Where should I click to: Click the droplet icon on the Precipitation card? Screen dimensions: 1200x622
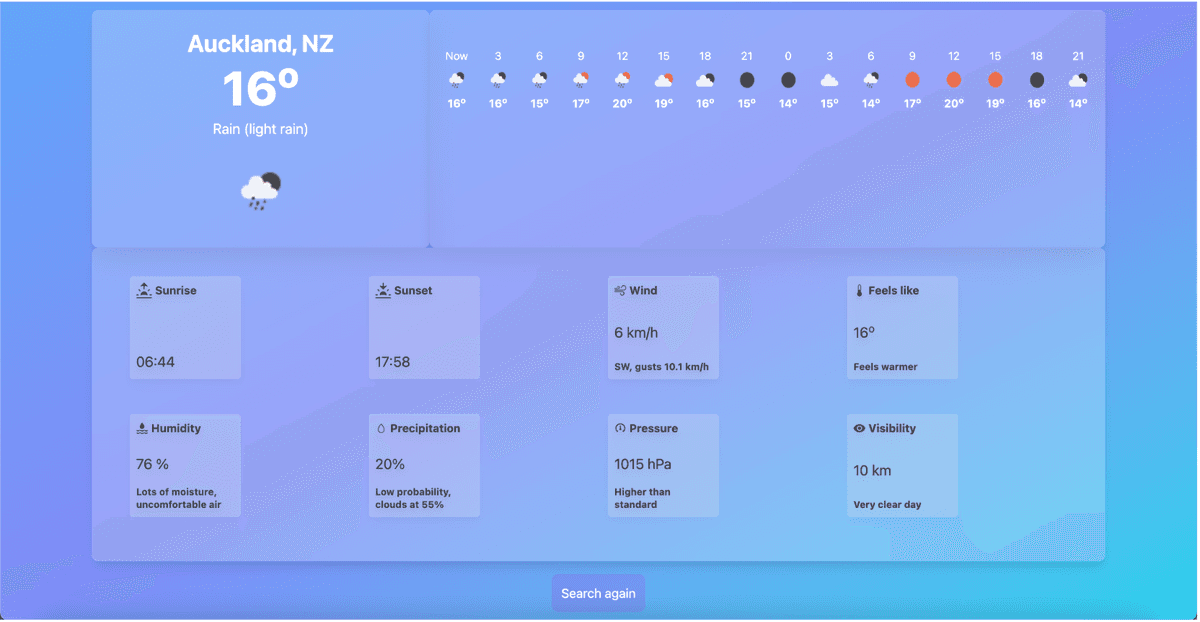[381, 428]
